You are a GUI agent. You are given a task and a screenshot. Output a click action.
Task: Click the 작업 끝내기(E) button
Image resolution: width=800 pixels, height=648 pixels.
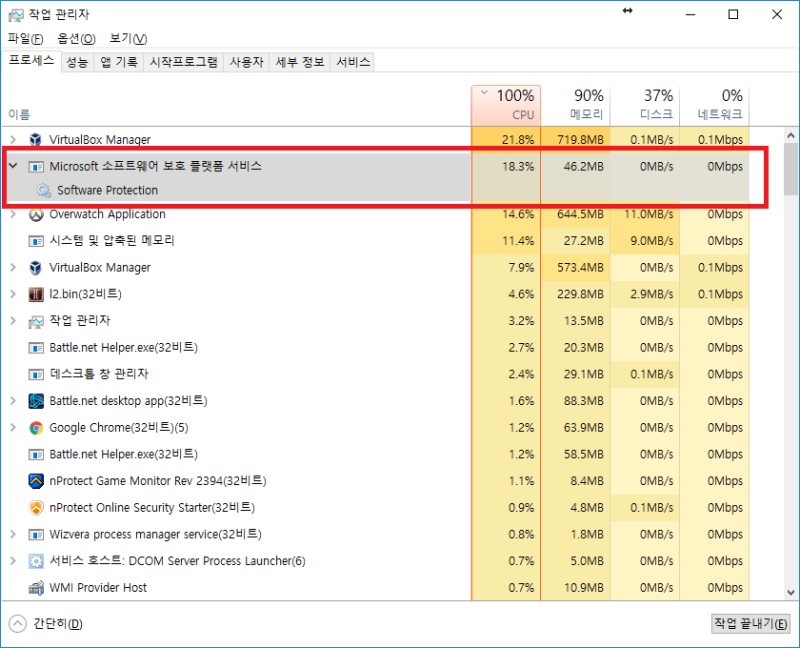[x=751, y=624]
